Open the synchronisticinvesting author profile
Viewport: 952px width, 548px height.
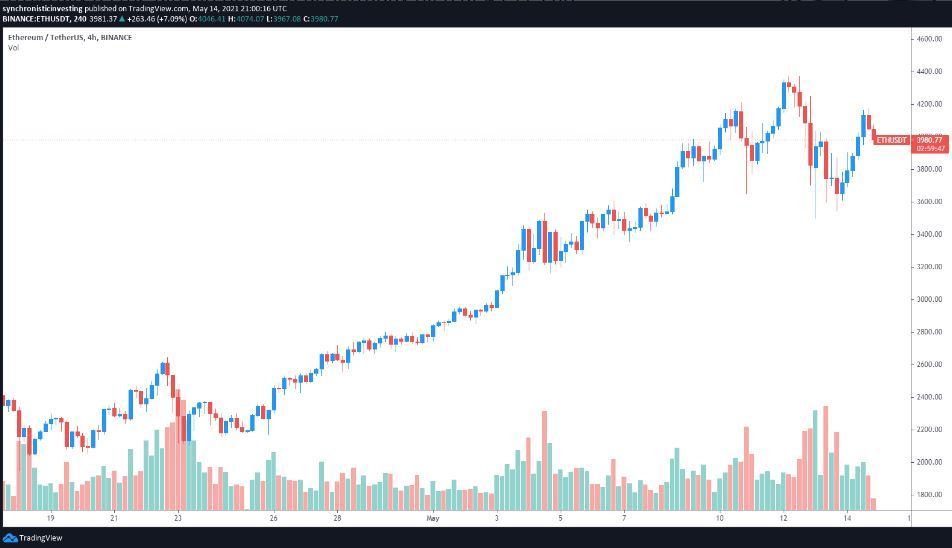click(x=42, y=8)
